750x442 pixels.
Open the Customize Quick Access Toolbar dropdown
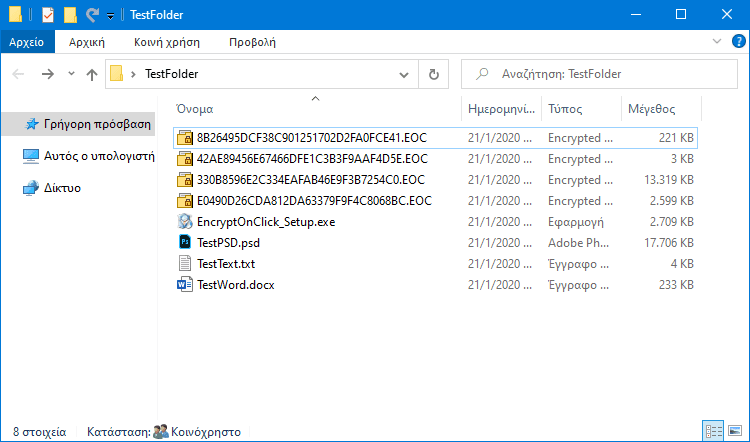(x=110, y=16)
